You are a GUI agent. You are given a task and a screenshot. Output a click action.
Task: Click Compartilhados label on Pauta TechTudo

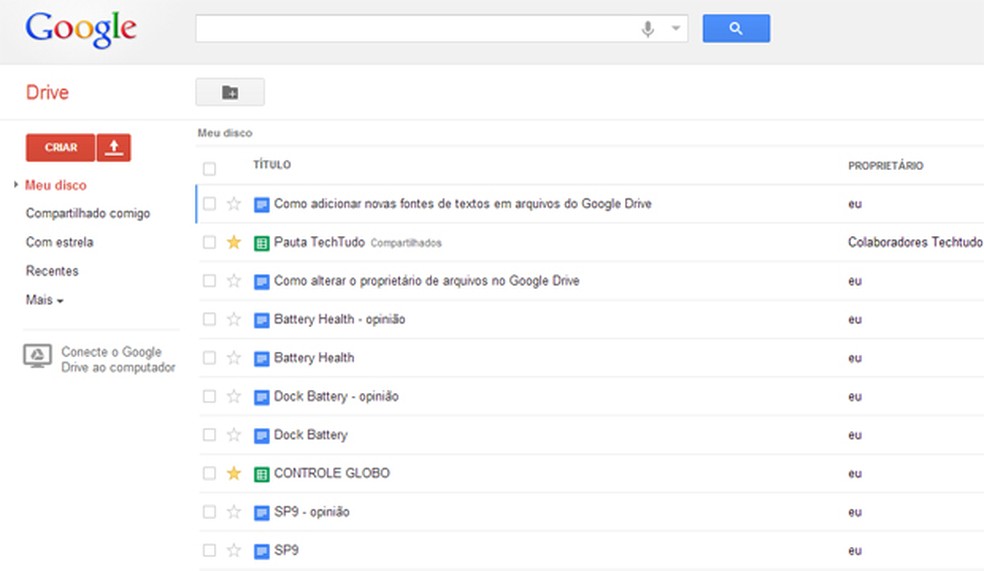click(x=406, y=243)
